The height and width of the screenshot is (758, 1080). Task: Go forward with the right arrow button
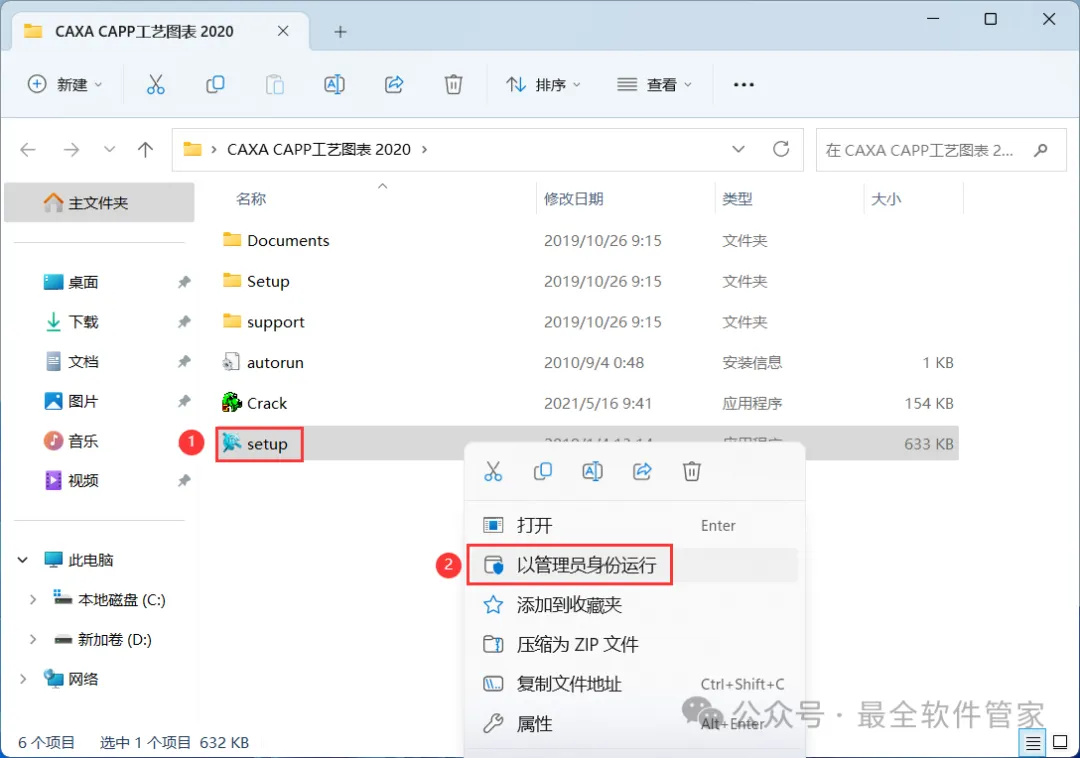click(x=72, y=149)
